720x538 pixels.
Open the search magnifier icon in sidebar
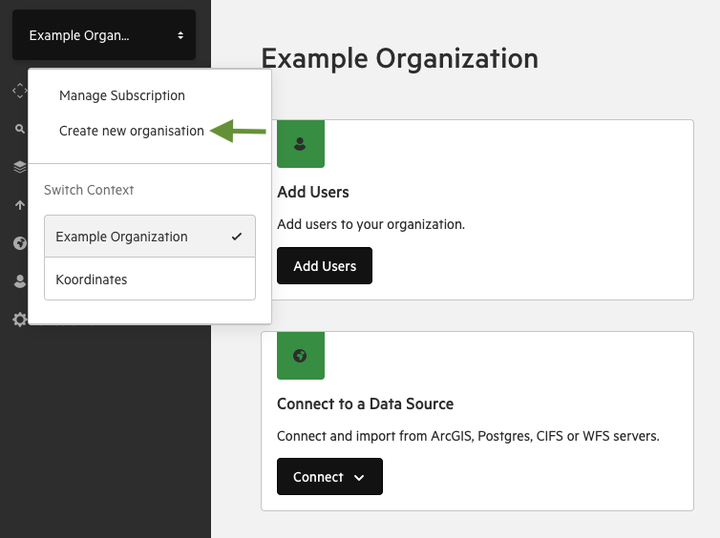pos(20,129)
